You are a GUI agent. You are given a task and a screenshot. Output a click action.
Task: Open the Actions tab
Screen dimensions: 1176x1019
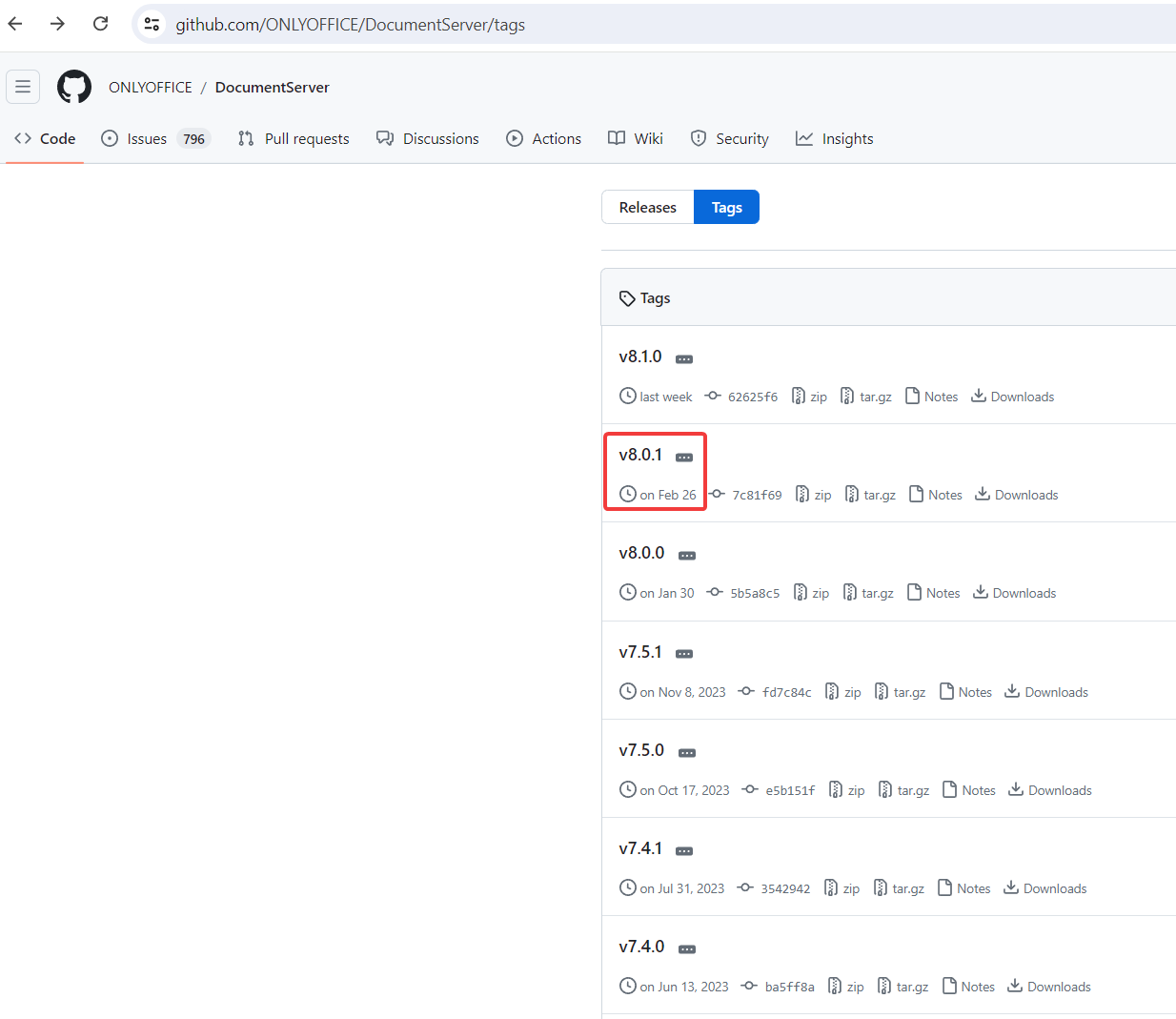tap(543, 138)
